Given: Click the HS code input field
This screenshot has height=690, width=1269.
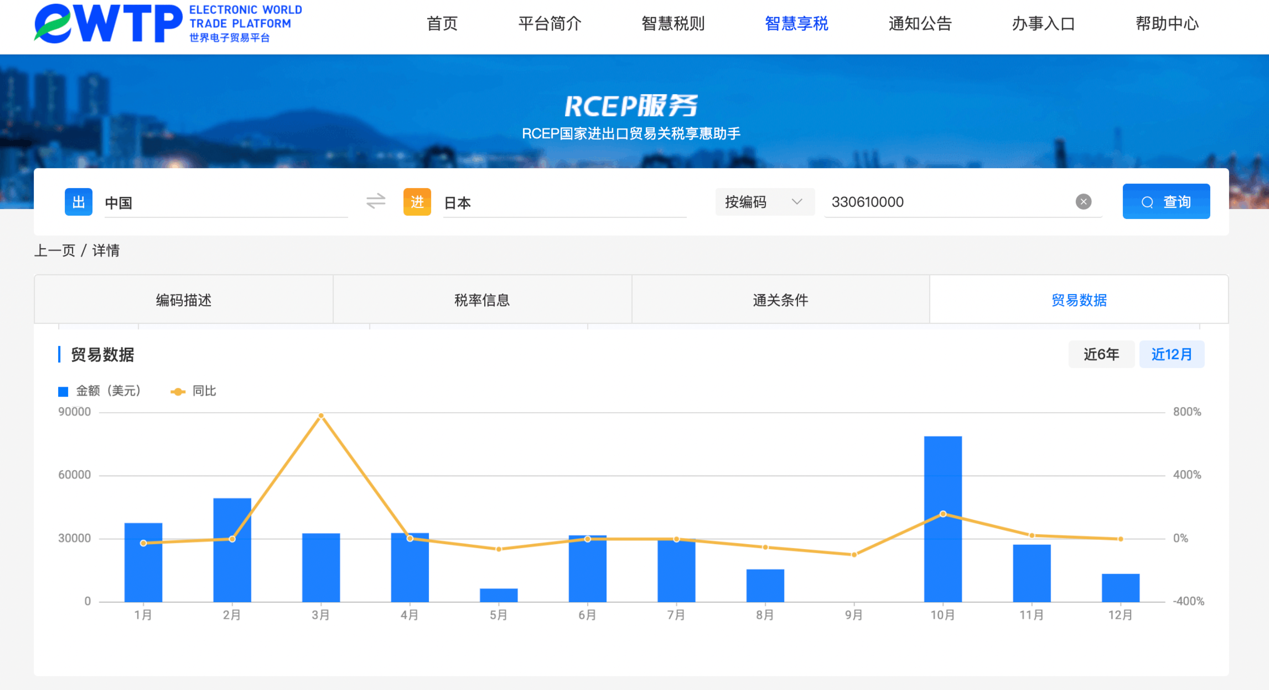Looking at the screenshot, I should (948, 202).
